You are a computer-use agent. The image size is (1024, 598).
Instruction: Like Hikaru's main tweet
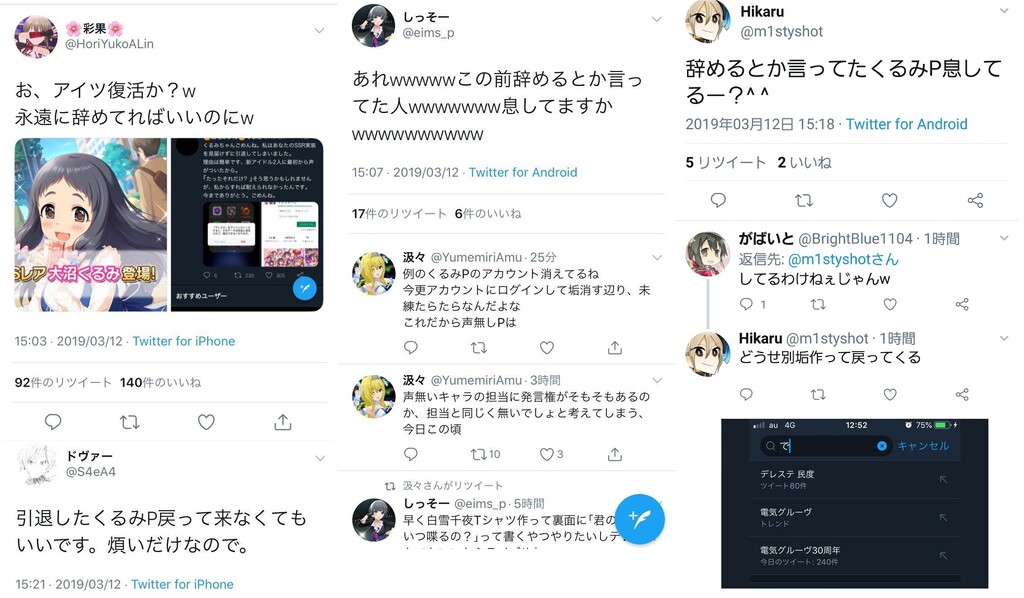889,200
